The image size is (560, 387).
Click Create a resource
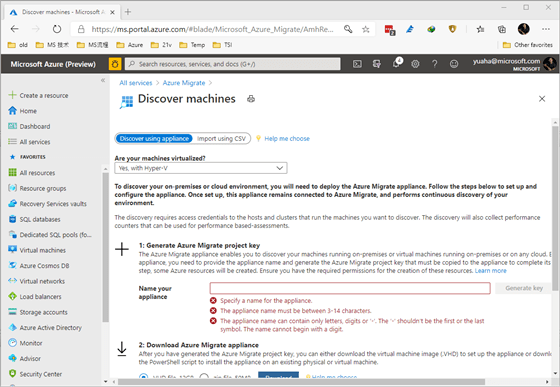38,95
